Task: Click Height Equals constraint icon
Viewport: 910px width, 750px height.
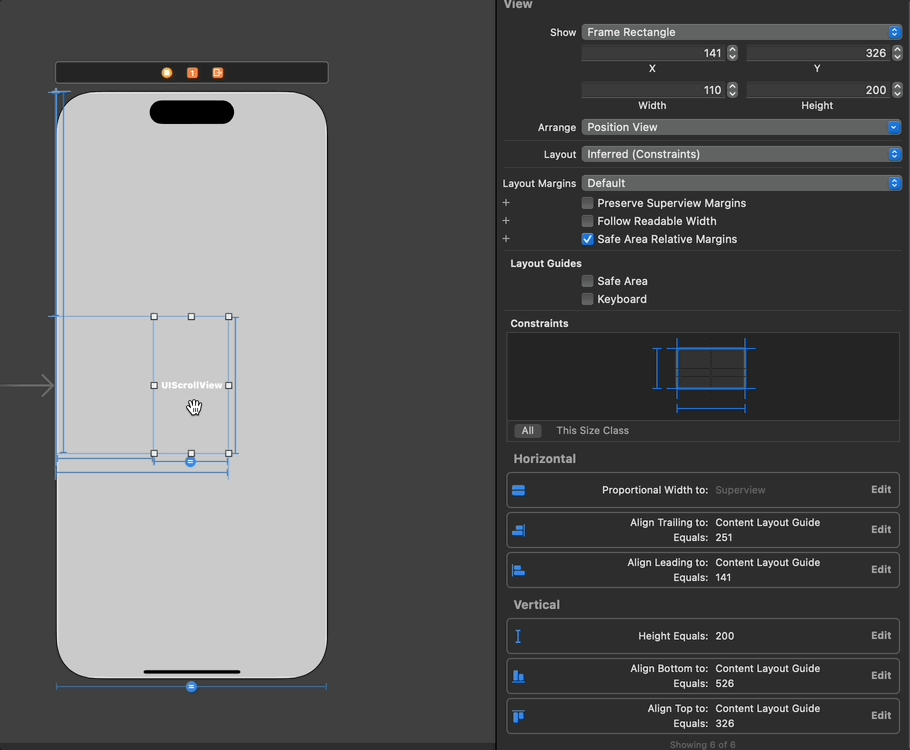Action: click(518, 636)
